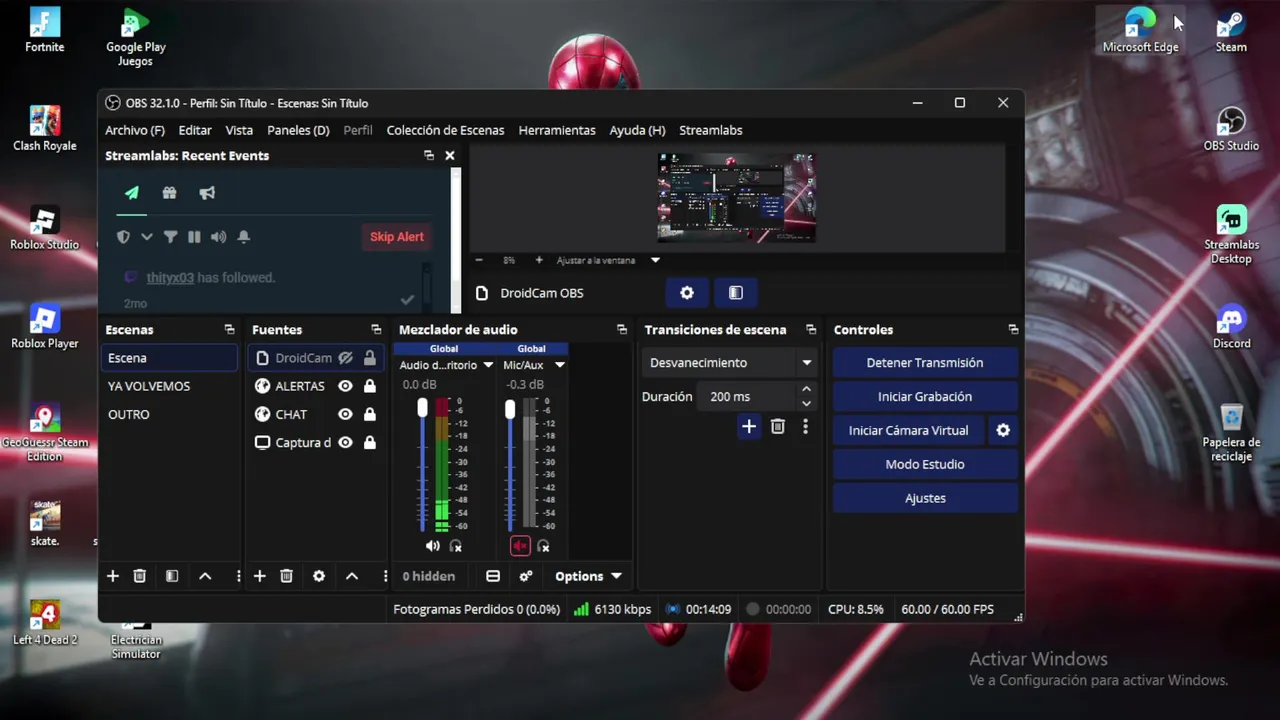Image resolution: width=1280 pixels, height=720 pixels.
Task: Open the Streamlabs gift icon tab
Action: [x=169, y=193]
